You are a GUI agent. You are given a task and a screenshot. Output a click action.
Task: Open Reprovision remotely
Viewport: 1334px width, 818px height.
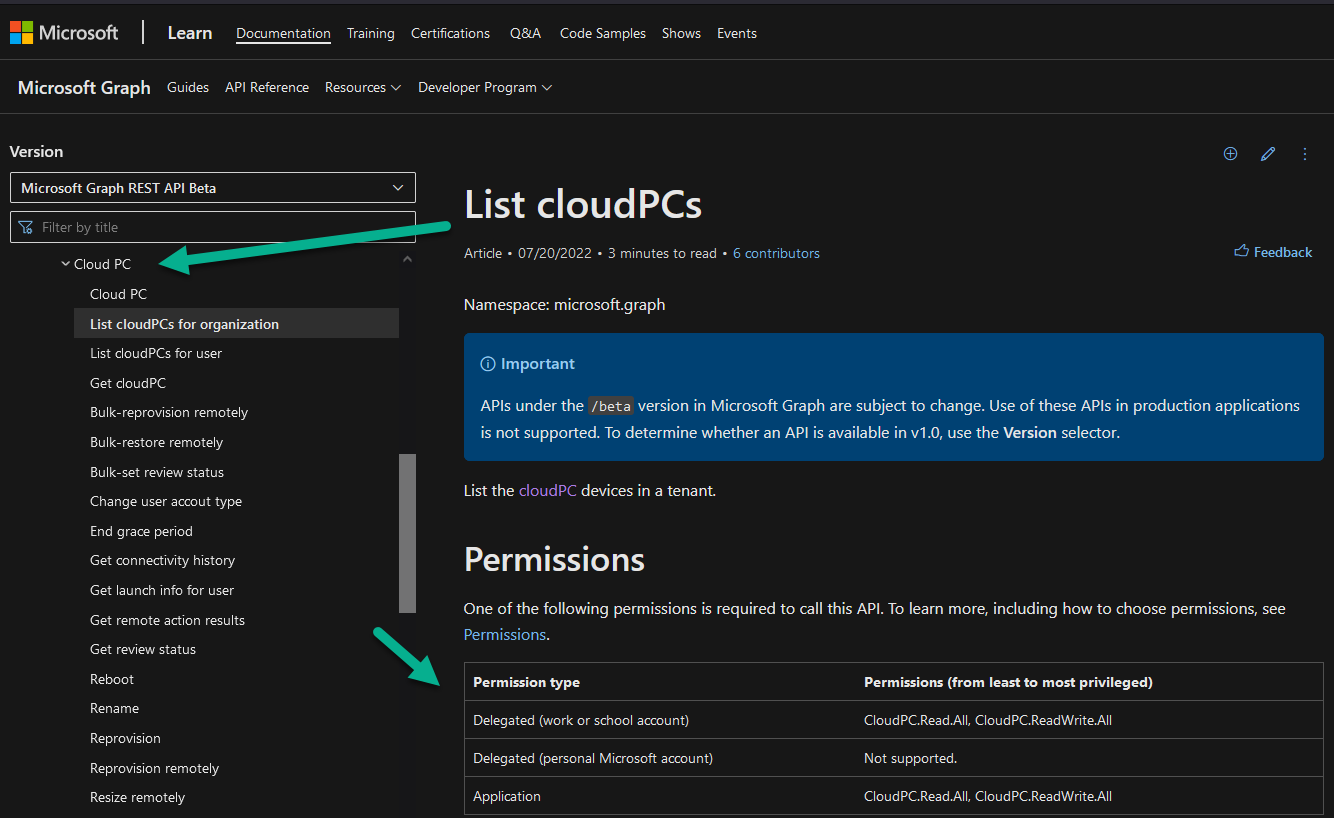pyautogui.click(x=154, y=768)
